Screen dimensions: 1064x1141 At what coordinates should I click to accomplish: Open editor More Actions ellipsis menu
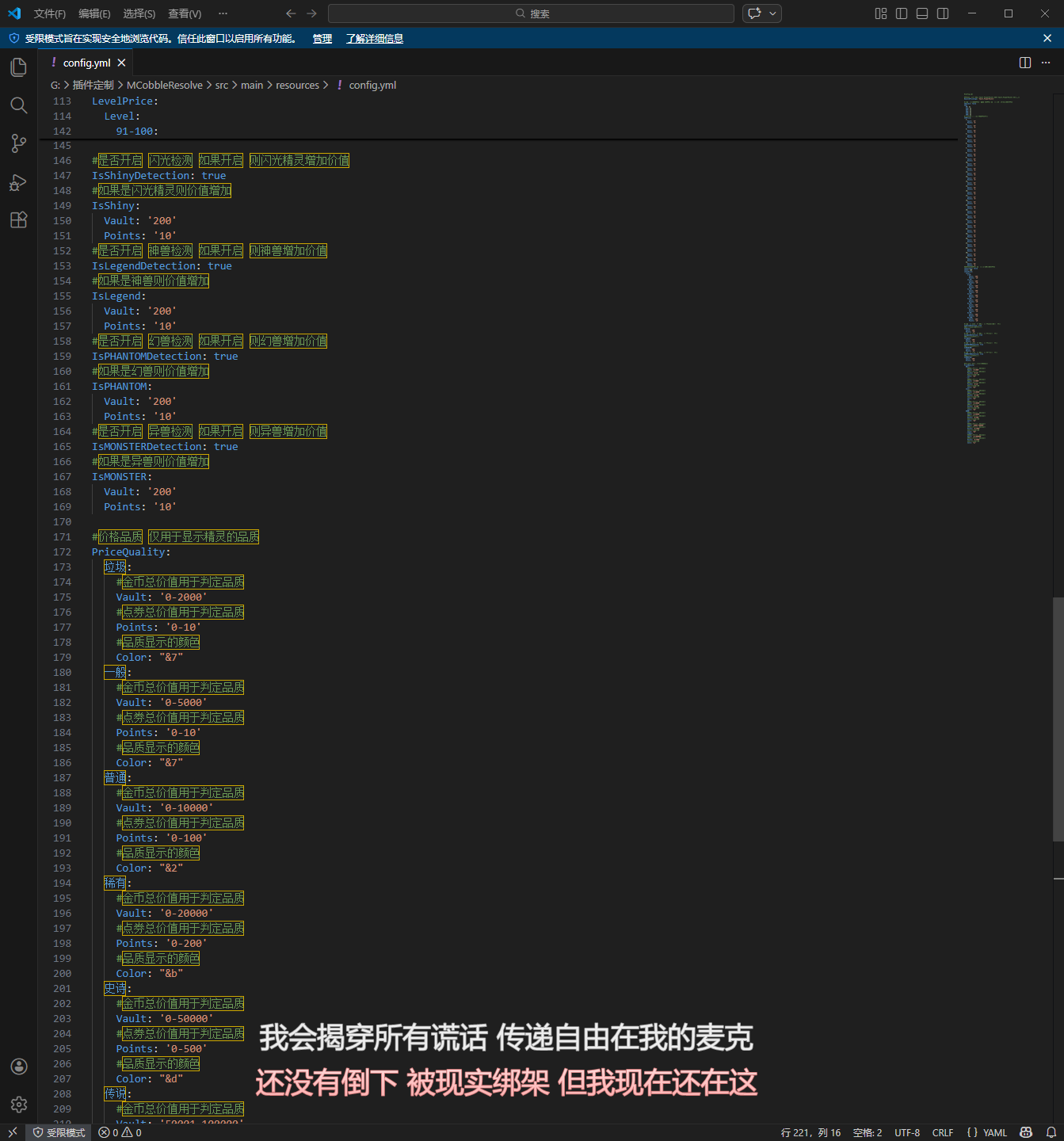point(1046,63)
